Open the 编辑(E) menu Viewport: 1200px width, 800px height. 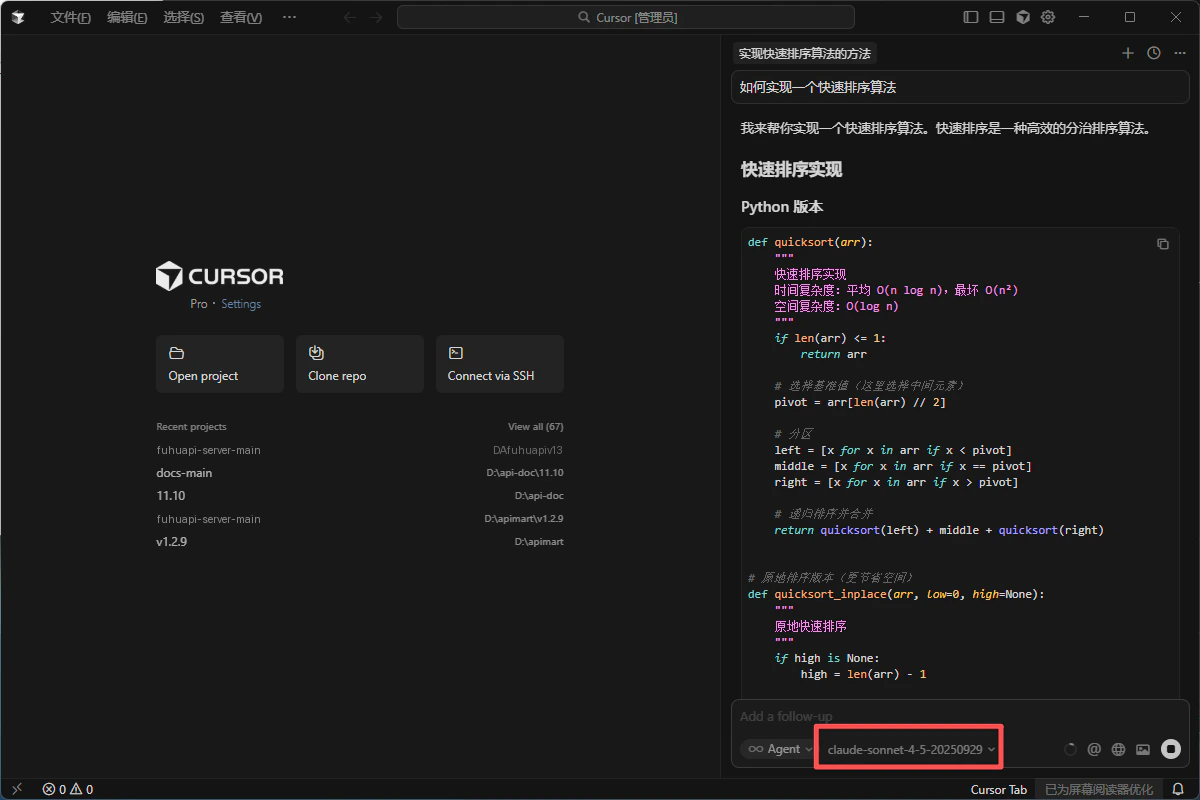pyautogui.click(x=127, y=17)
